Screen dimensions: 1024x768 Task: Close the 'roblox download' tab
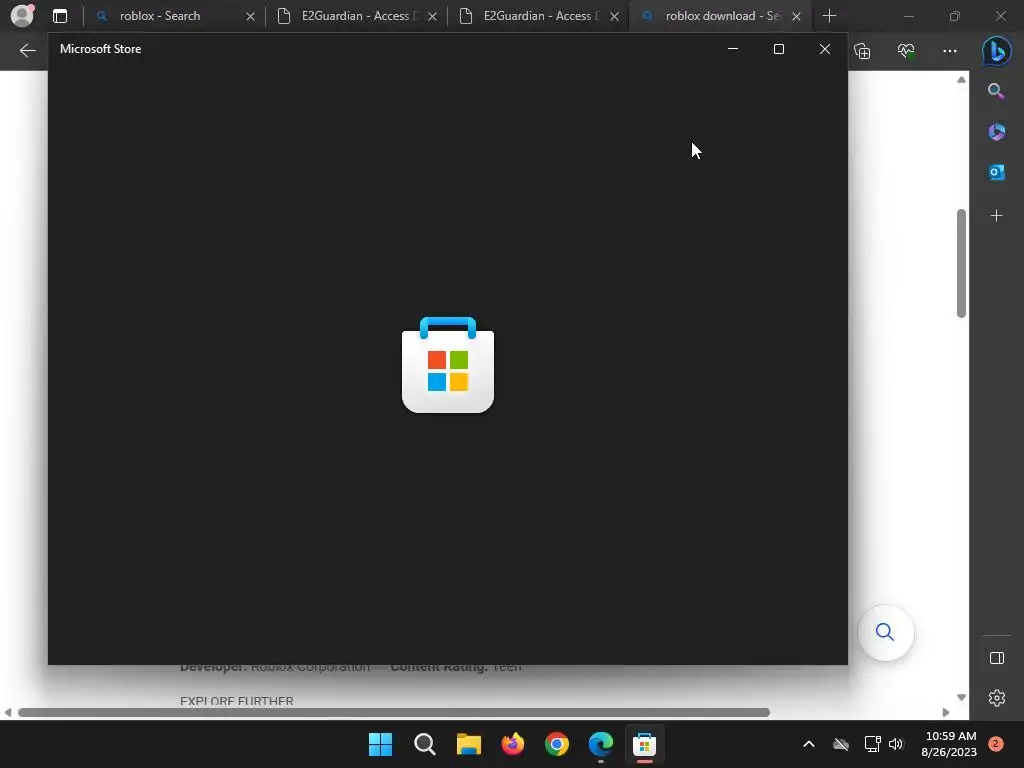coord(796,16)
